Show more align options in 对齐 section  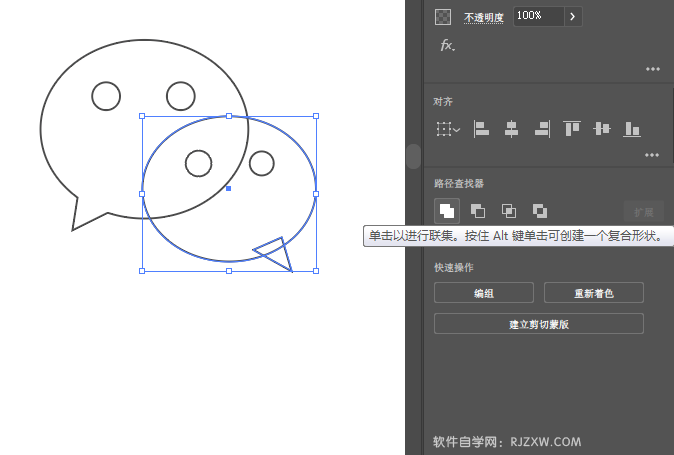[x=652, y=155]
